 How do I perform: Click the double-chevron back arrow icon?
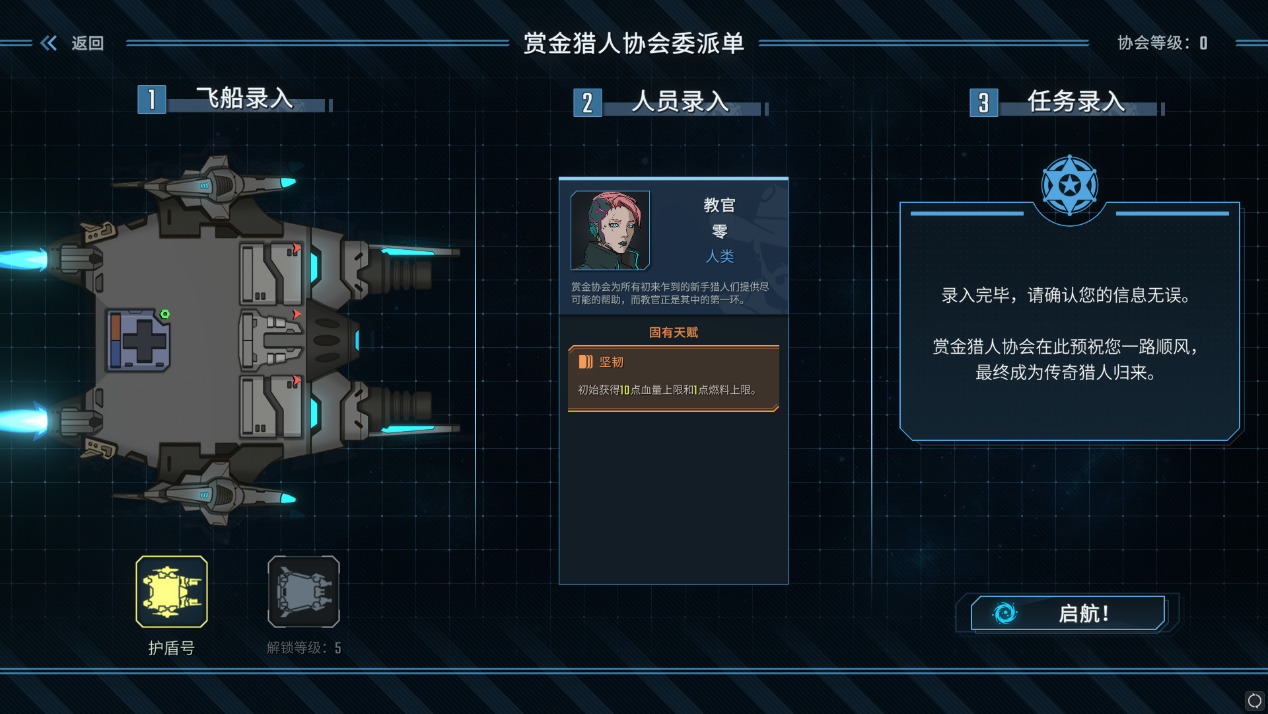[48, 43]
